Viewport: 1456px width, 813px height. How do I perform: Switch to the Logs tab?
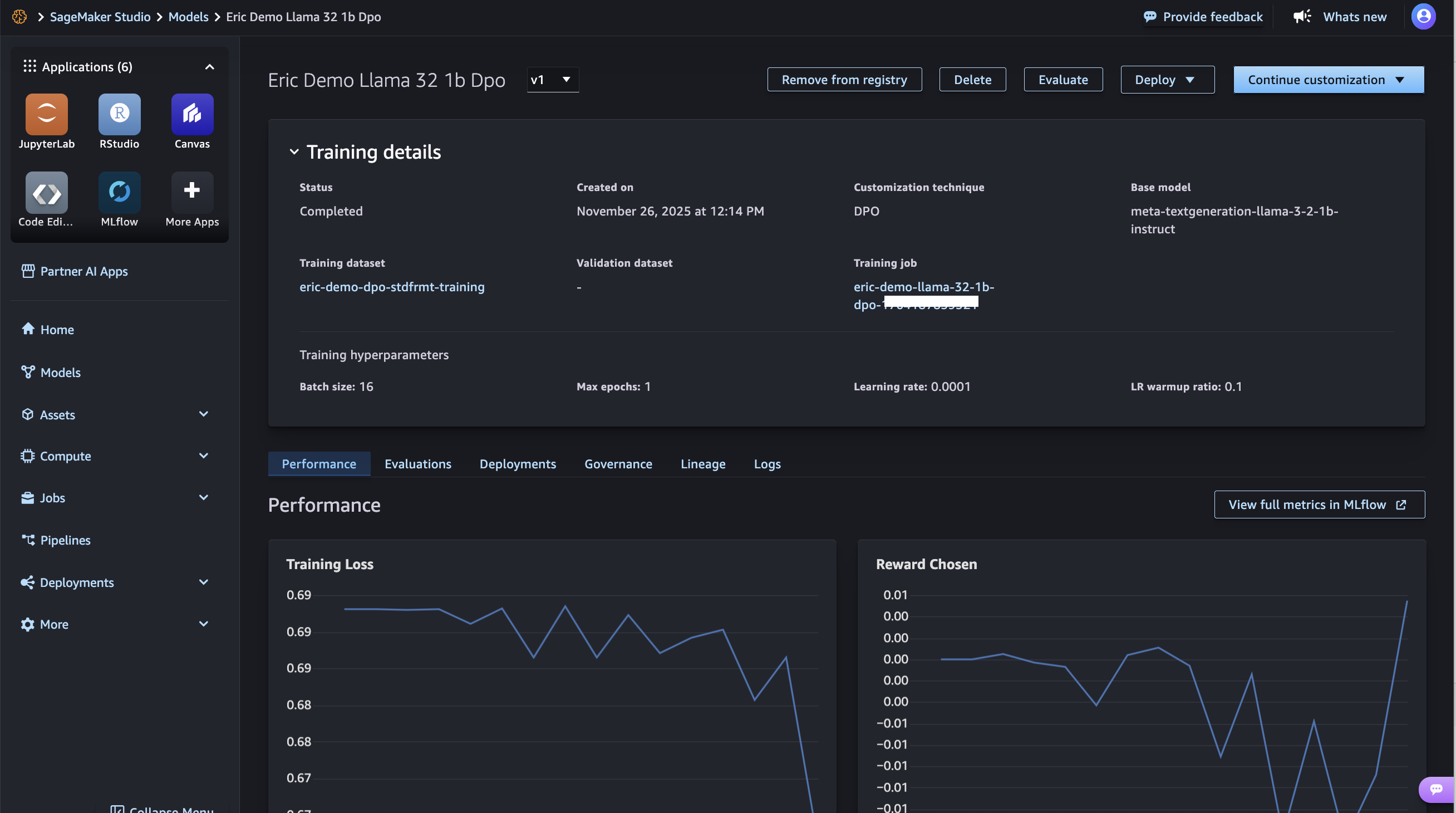pyautogui.click(x=767, y=464)
